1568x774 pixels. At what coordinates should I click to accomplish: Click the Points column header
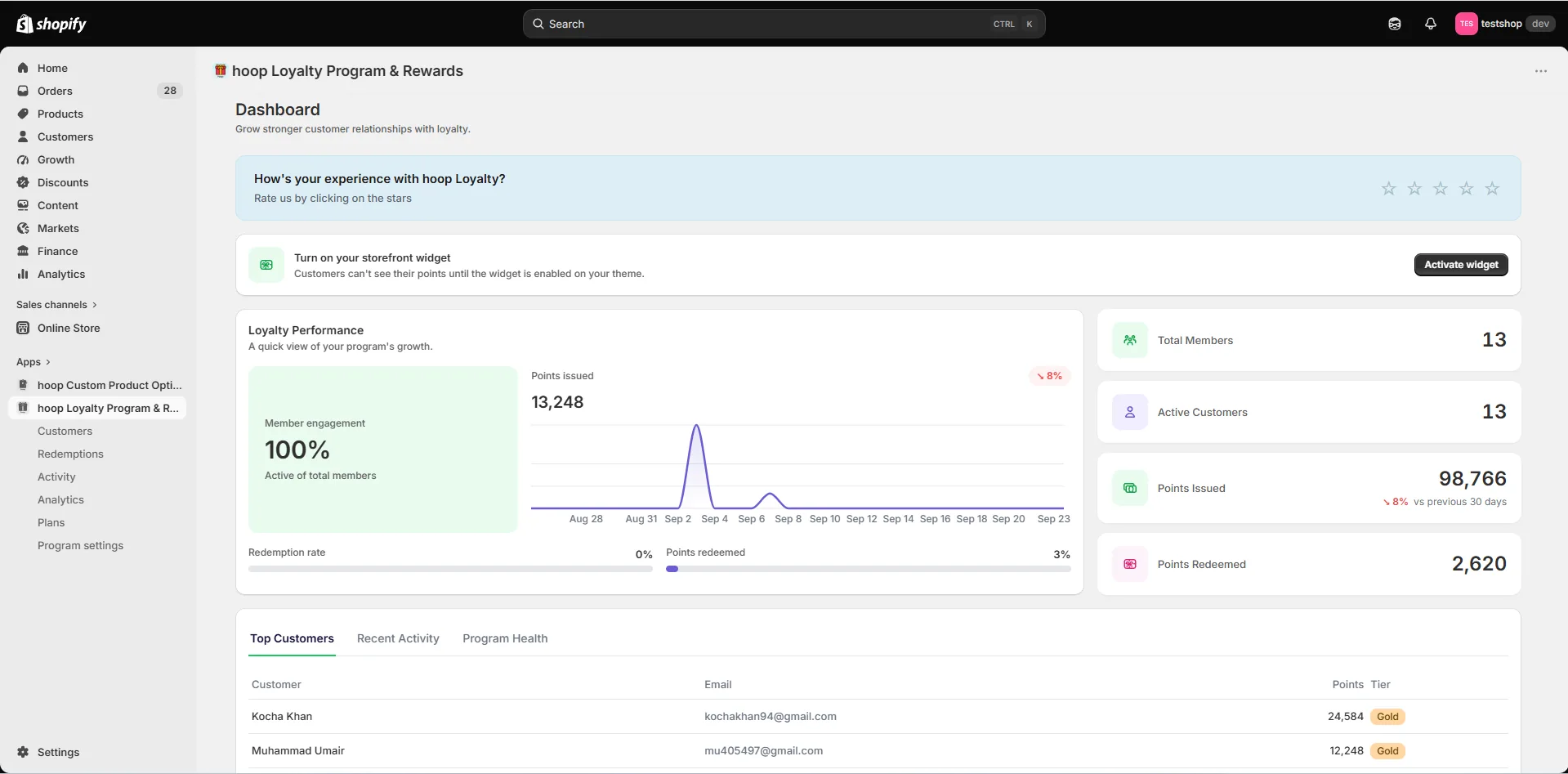pyautogui.click(x=1347, y=685)
